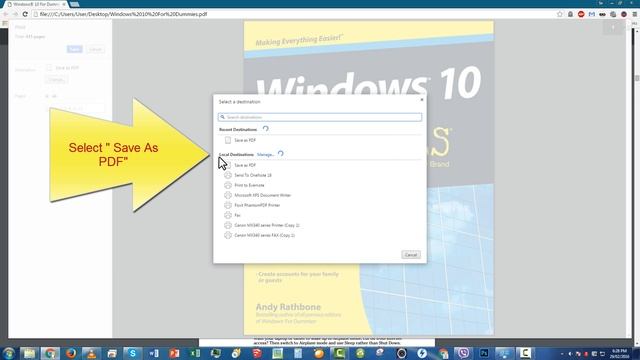This screenshot has width=640, height=360.
Task: Focus the address bar with the file URL
Action: click(294, 14)
